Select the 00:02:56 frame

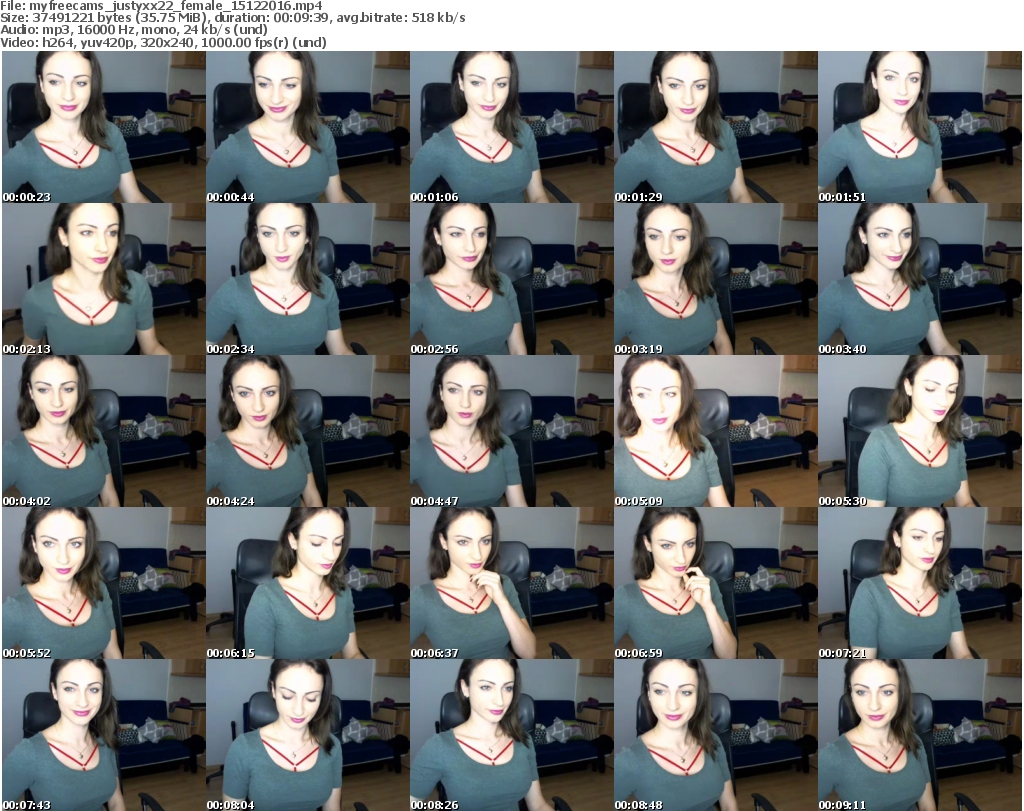(x=511, y=279)
